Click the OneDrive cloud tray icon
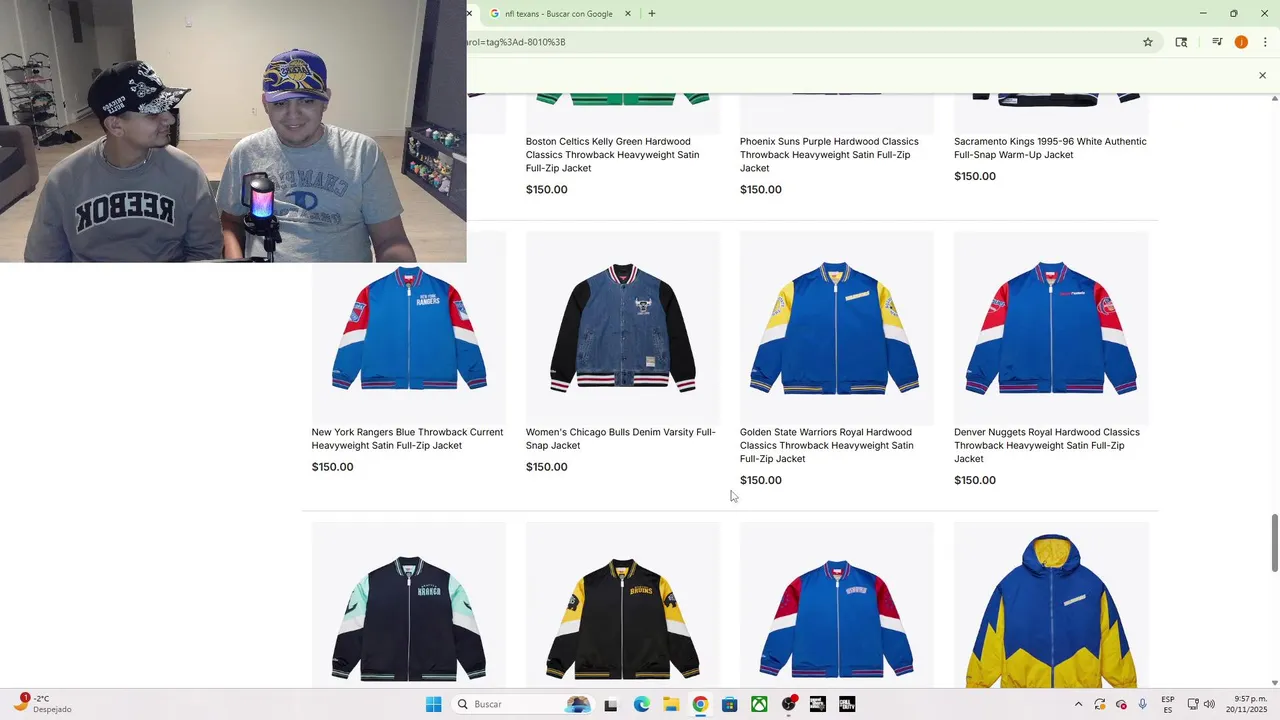The image size is (1280, 720). tap(1121, 704)
